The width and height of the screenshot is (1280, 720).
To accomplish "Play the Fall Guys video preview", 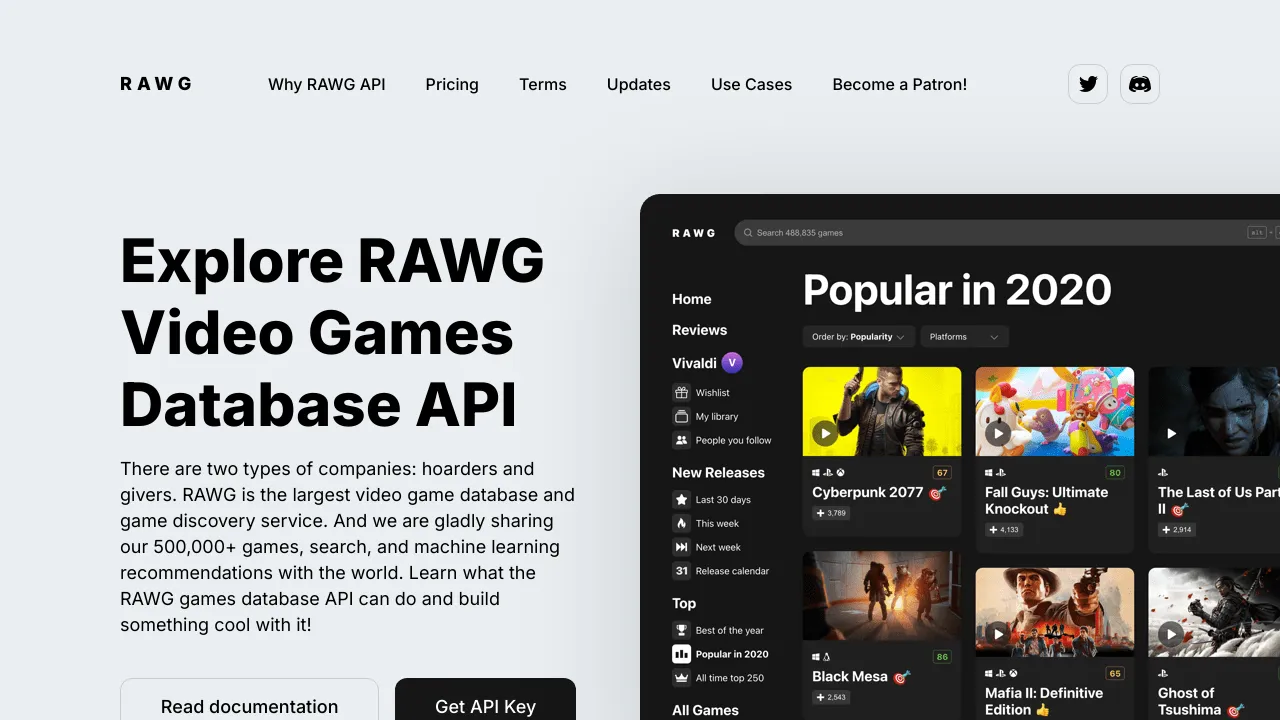I will 997,433.
